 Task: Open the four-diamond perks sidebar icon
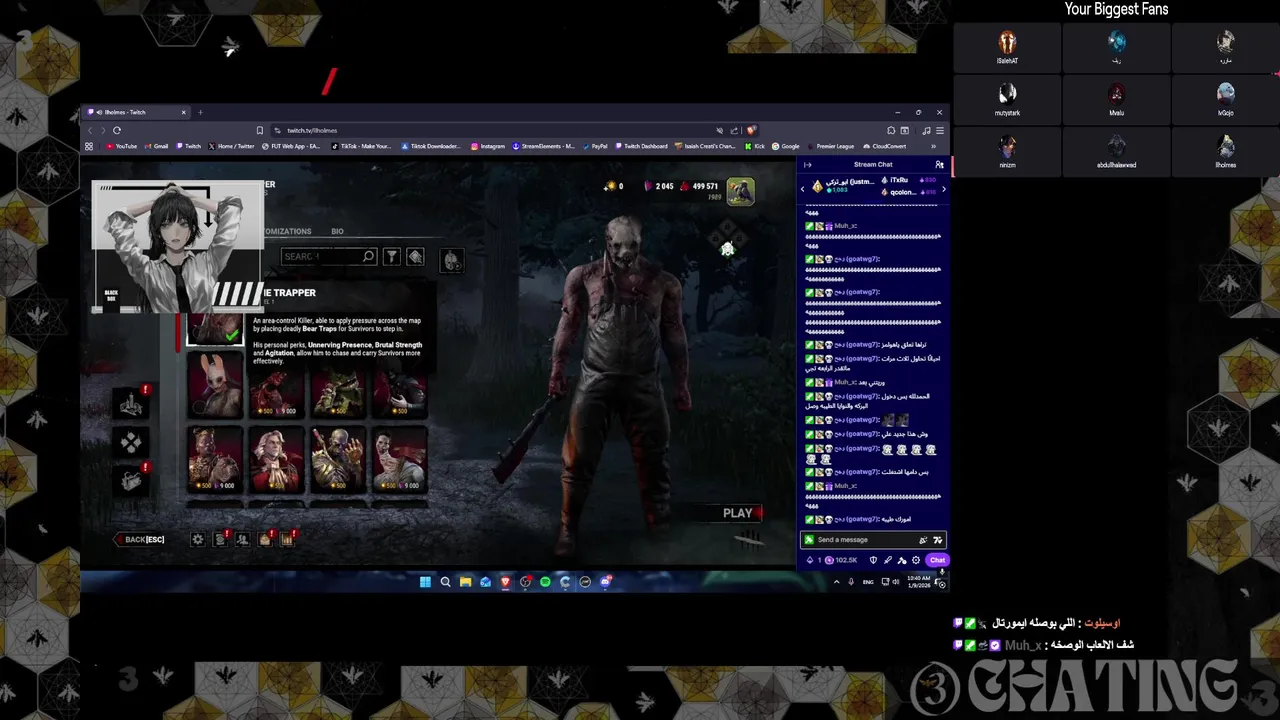(x=130, y=442)
